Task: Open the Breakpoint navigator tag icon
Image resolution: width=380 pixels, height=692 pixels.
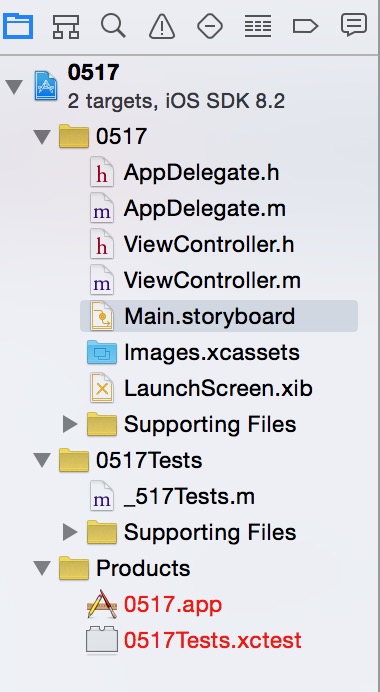Action: click(x=305, y=26)
